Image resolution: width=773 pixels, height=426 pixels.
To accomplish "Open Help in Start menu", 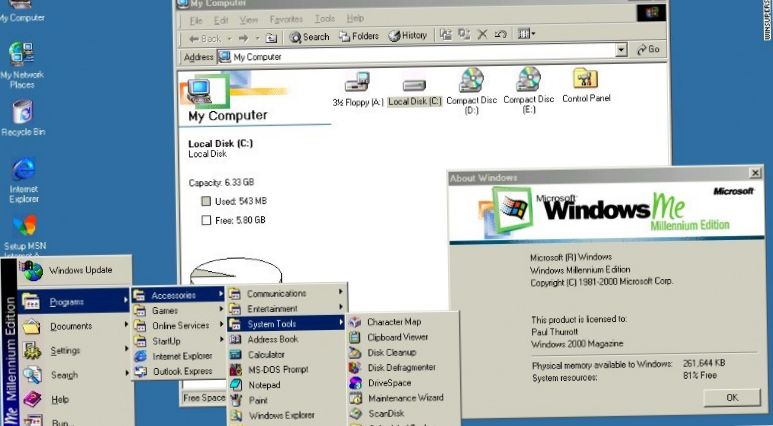I will 74,399.
